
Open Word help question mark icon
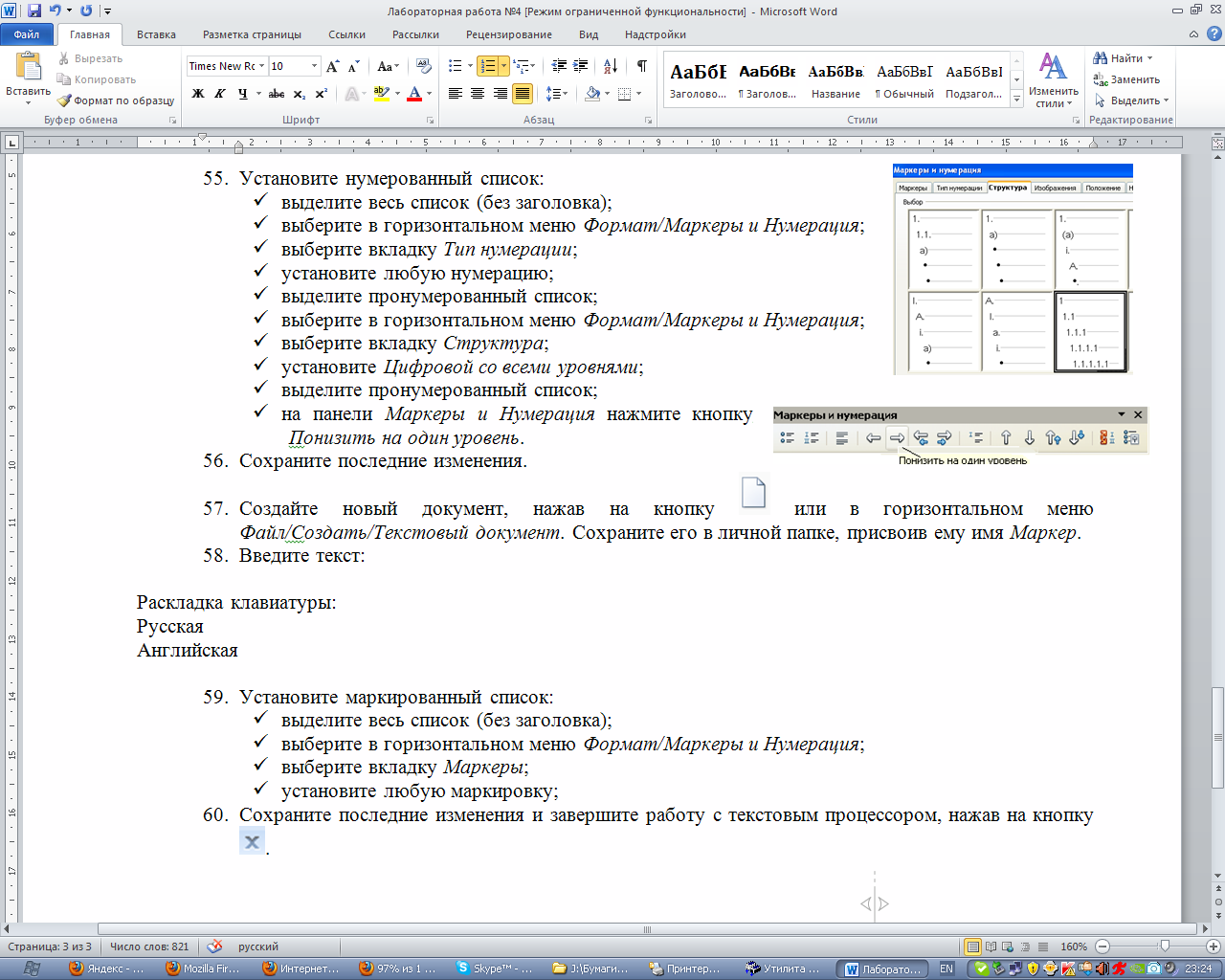coord(1213,34)
